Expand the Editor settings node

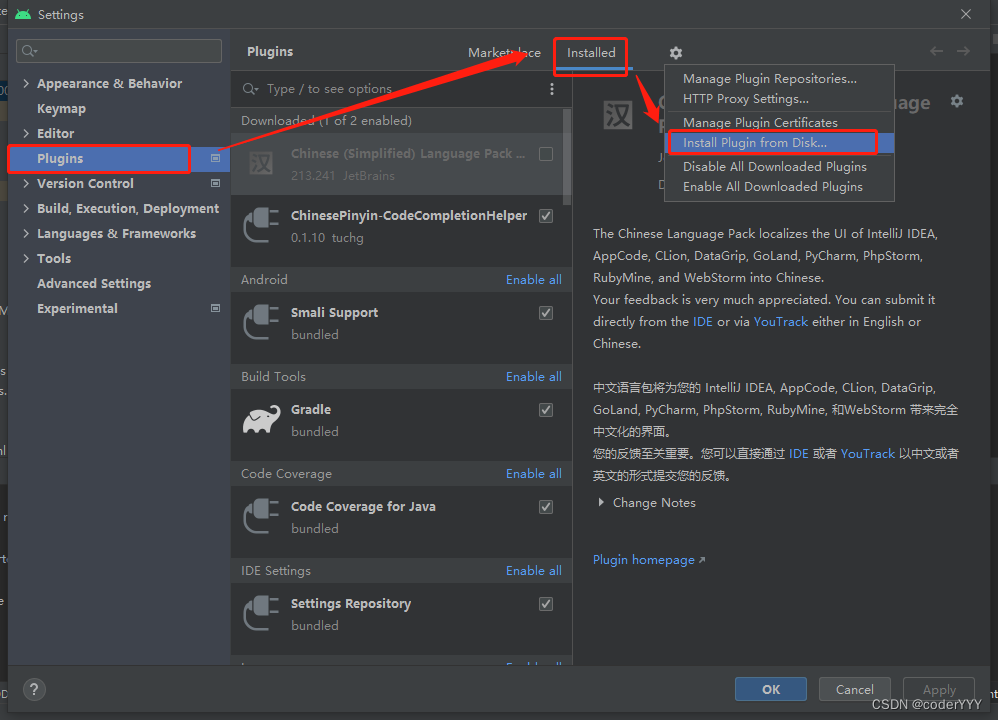tap(26, 133)
